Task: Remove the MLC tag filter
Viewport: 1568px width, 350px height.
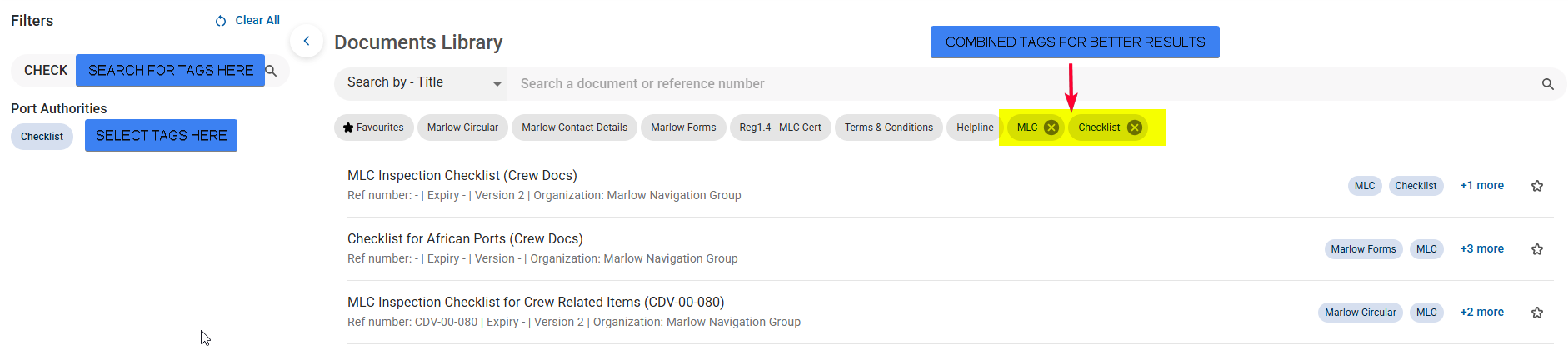Action: (1051, 127)
